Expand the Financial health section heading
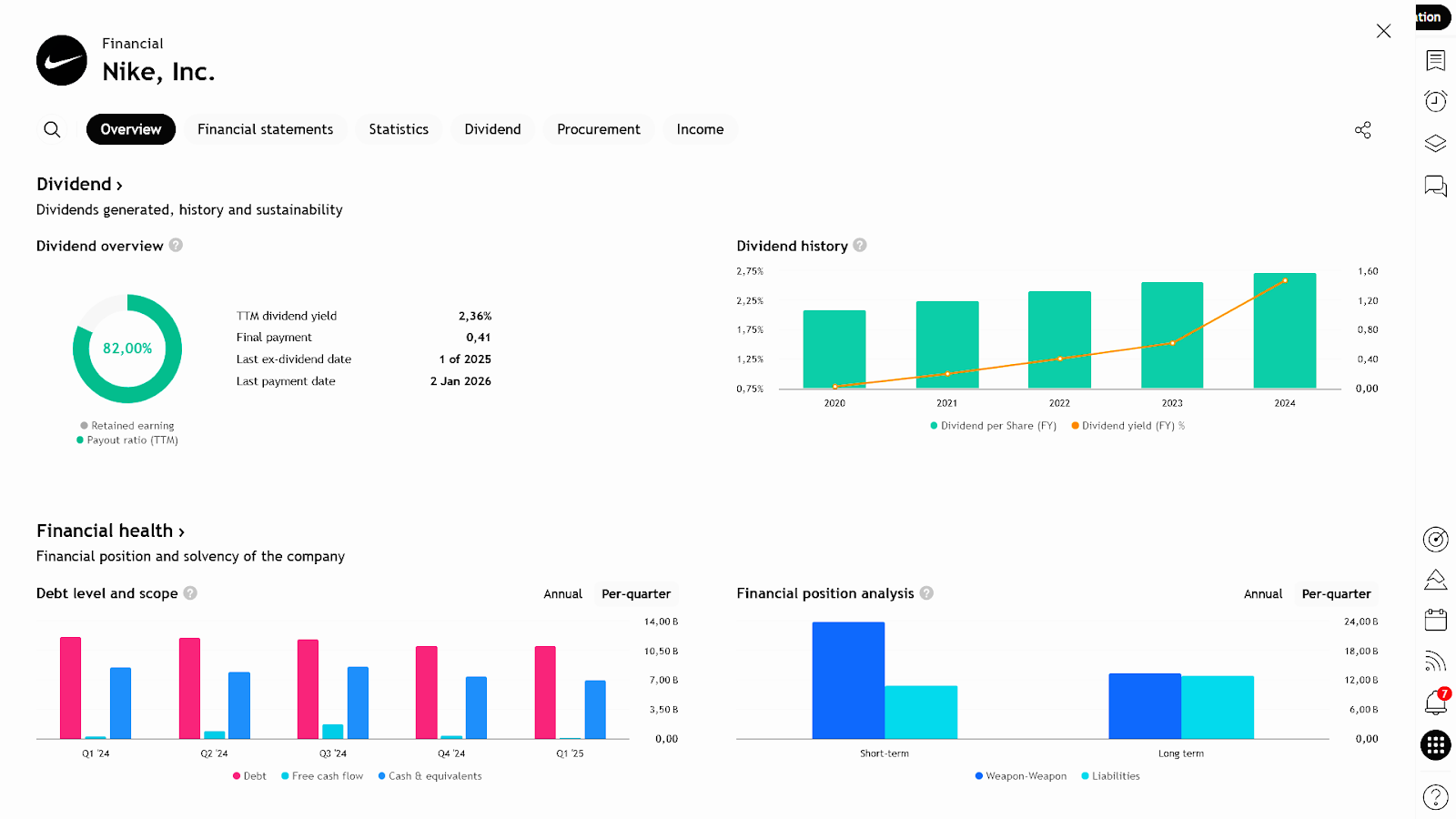The width and height of the screenshot is (1456, 819). click(110, 531)
